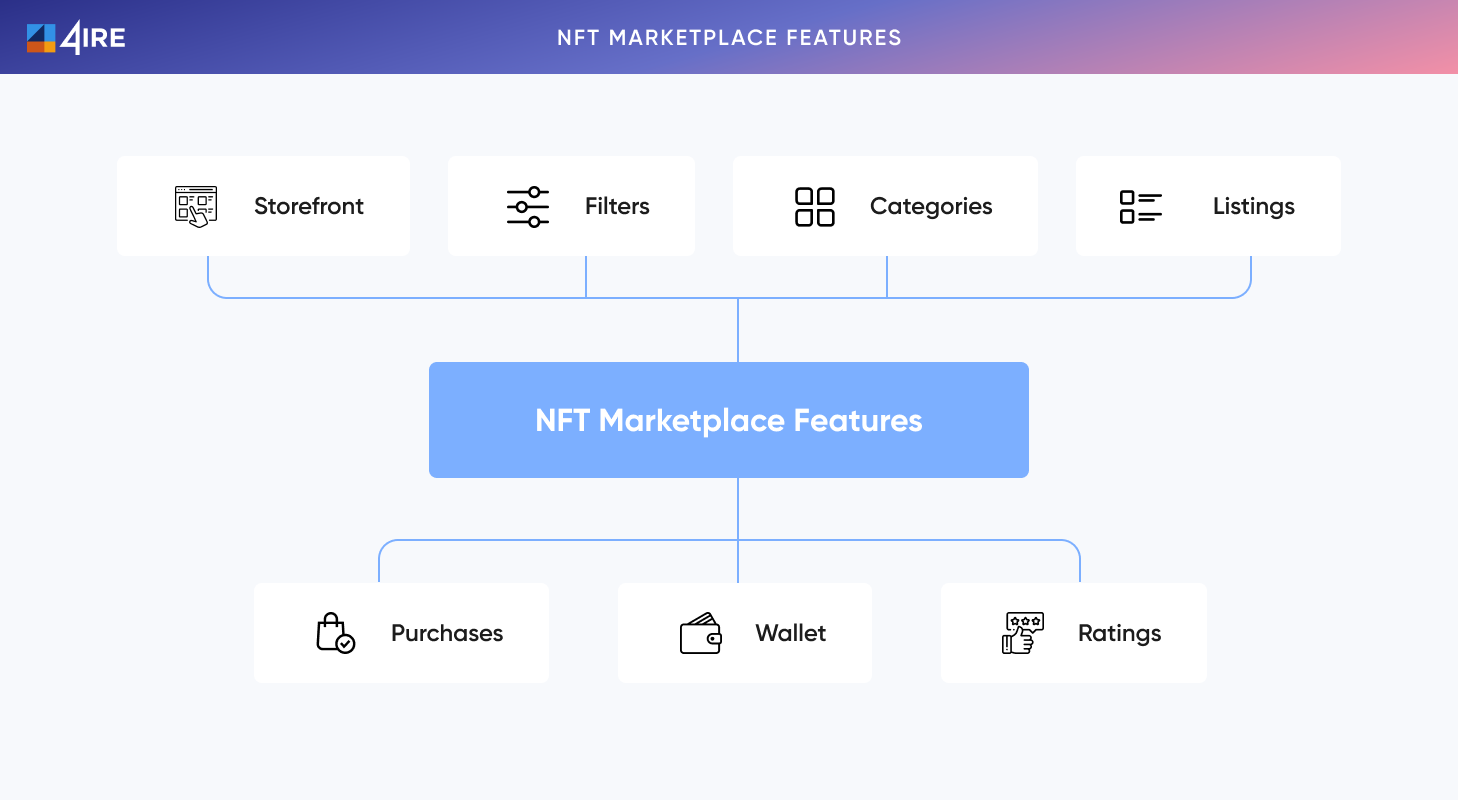1458x800 pixels.
Task: Click the central NFT Marketplace Features box
Action: (x=729, y=420)
